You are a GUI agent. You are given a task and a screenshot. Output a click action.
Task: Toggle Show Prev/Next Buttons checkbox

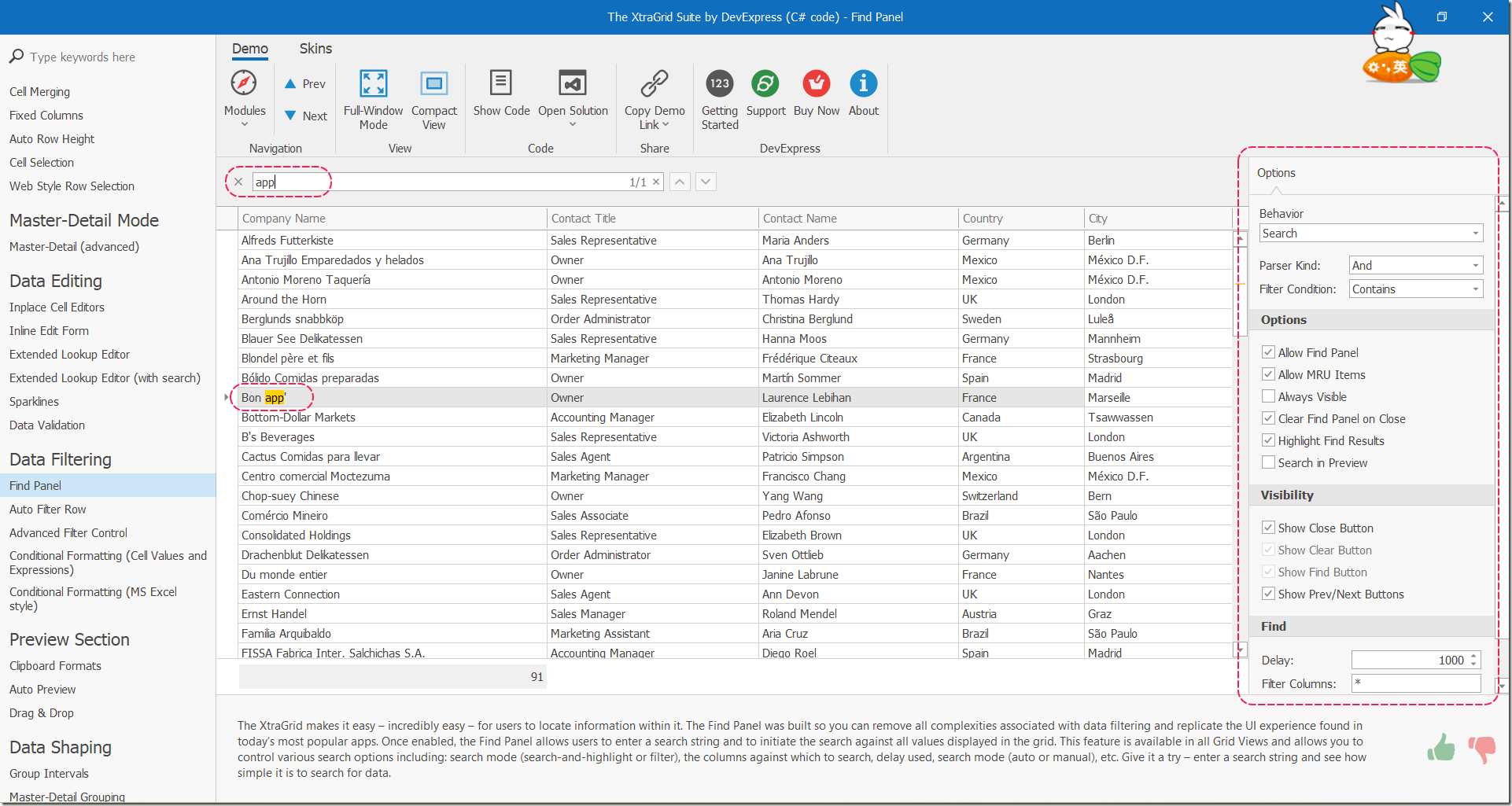point(1268,594)
